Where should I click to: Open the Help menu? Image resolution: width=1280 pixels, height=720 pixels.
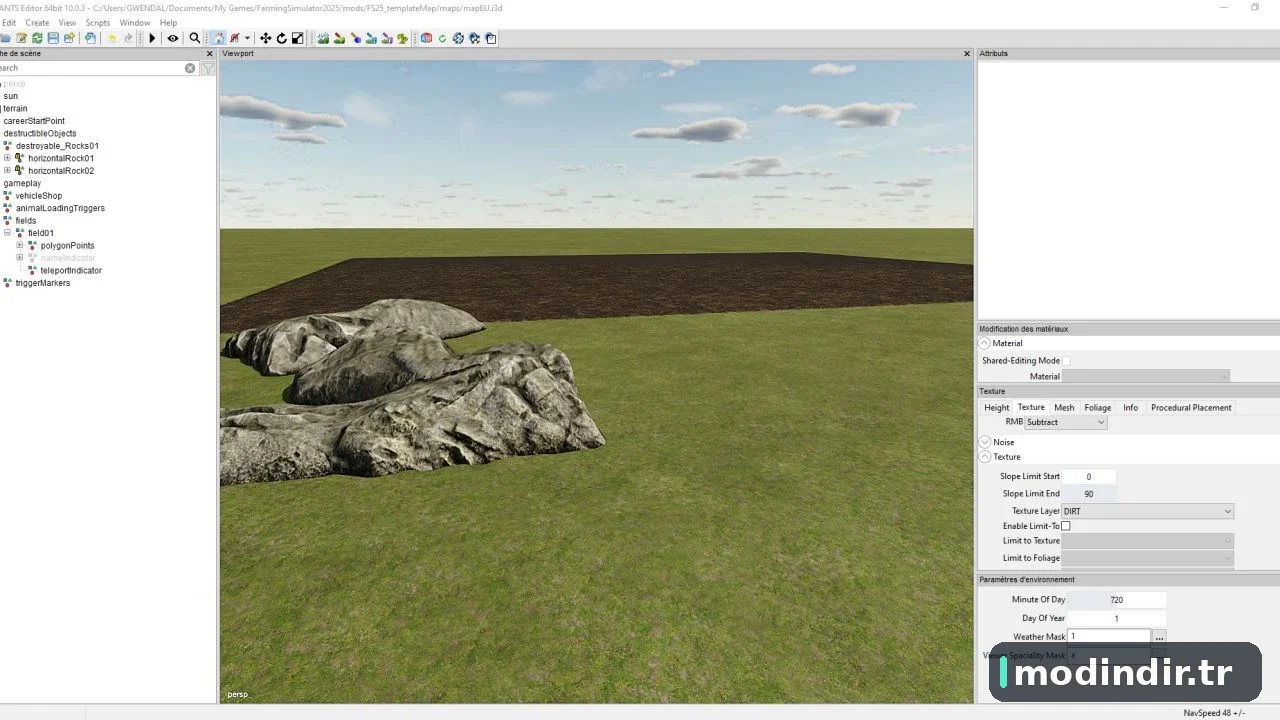[x=169, y=22]
